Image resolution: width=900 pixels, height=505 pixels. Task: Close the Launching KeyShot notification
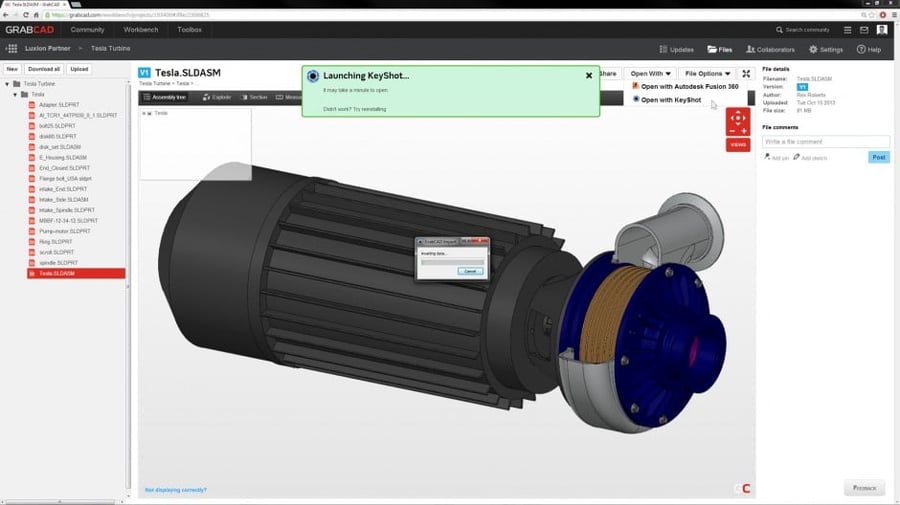(589, 75)
